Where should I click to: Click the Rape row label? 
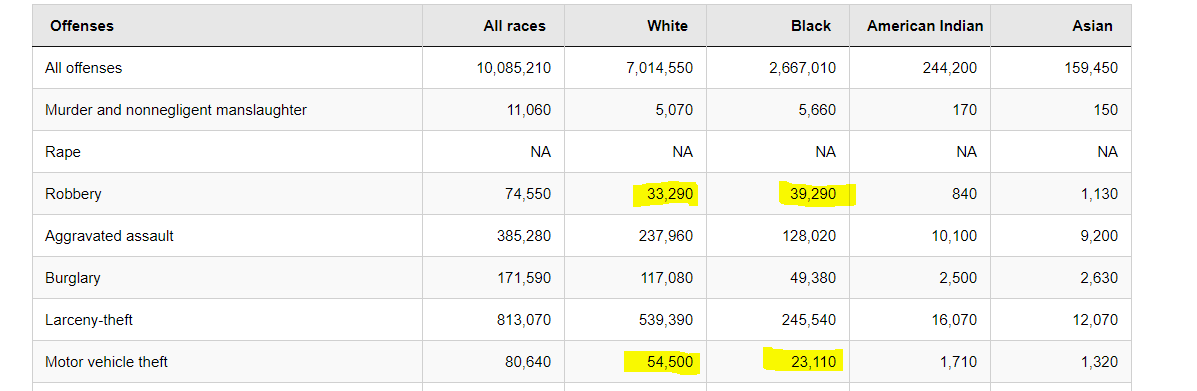[63, 152]
